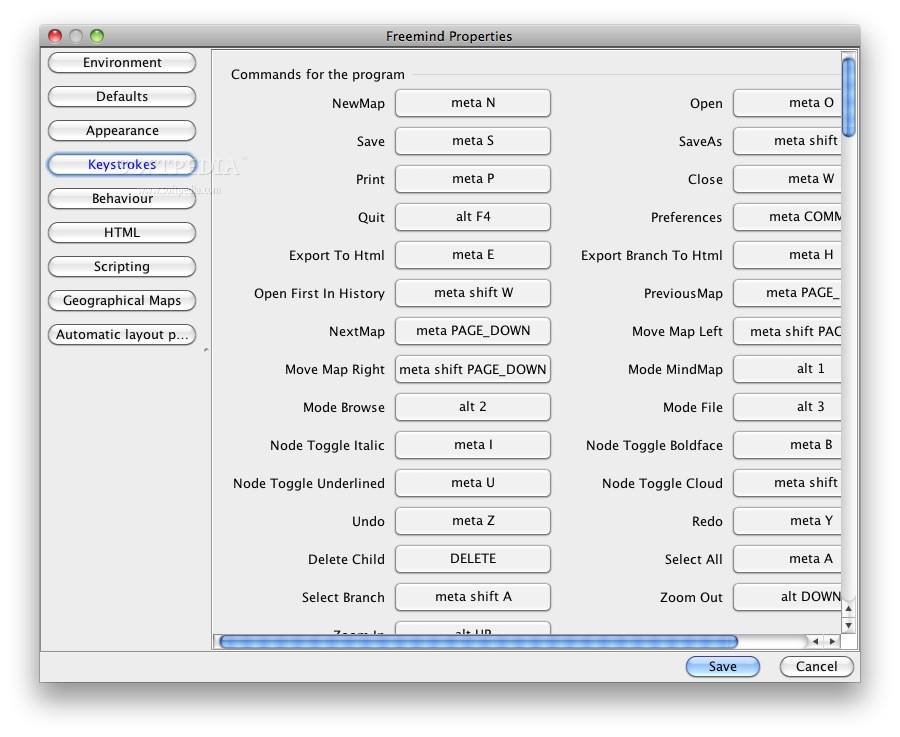
Task: Edit Node Toggle Italic shortcut 'meta I'
Action: pyautogui.click(x=473, y=444)
